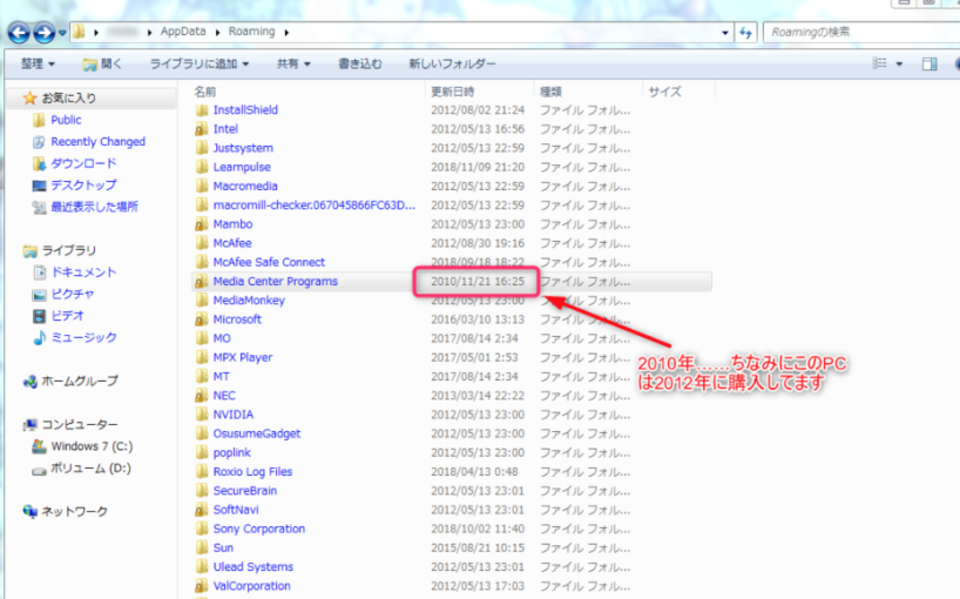
Task: Open recent locations dropdown beside Forward button
Action: tap(62, 32)
